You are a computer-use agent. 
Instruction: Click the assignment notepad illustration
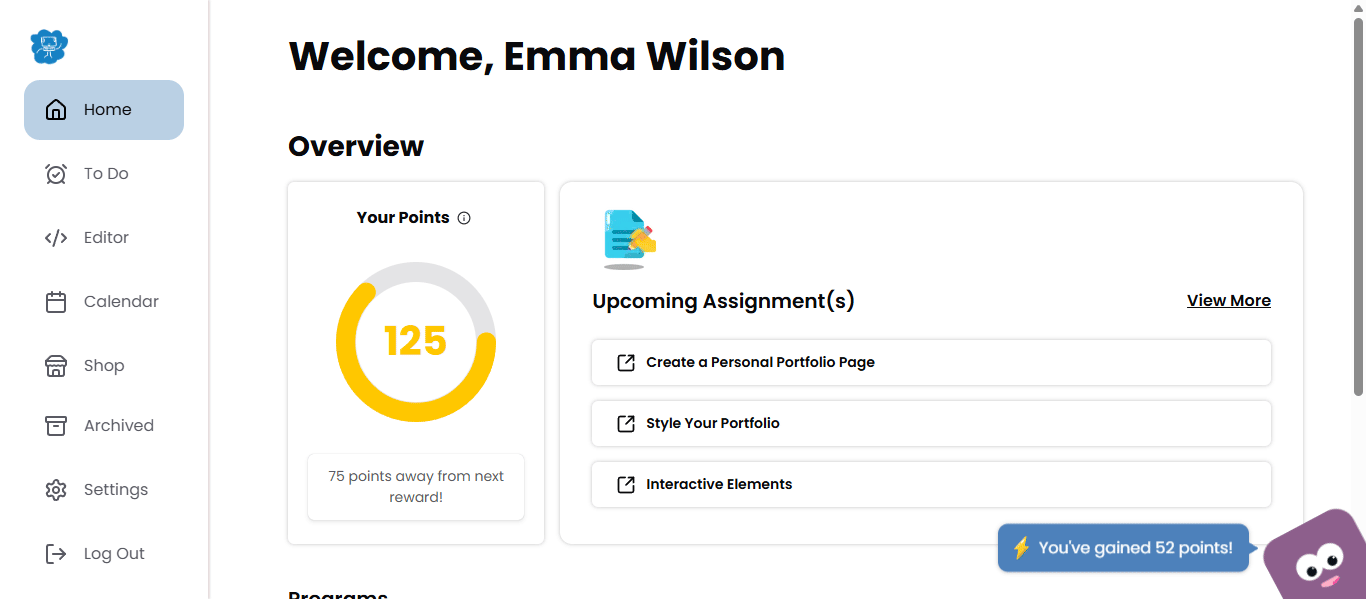tap(629, 239)
